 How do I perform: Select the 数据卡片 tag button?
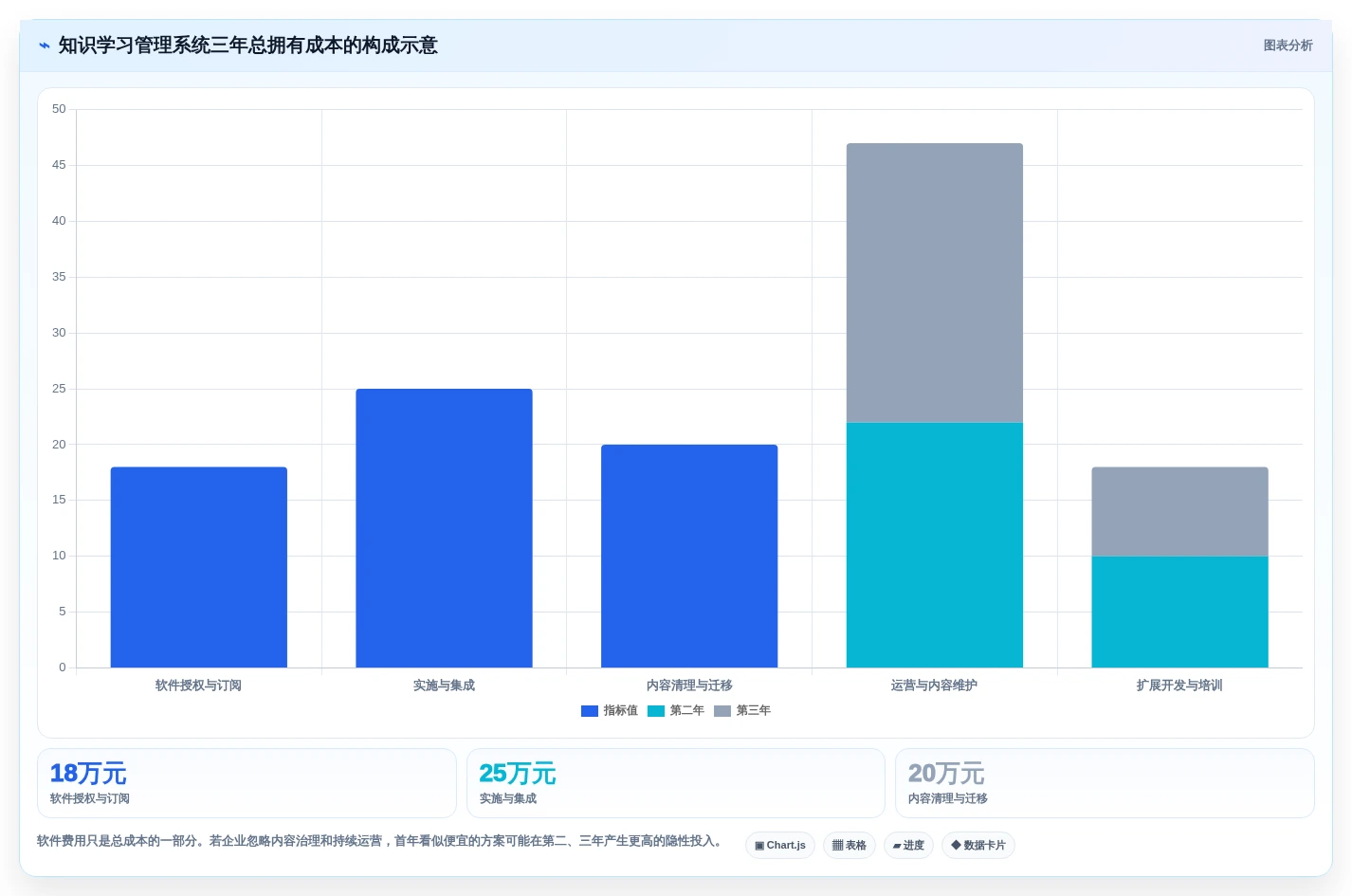coord(978,845)
